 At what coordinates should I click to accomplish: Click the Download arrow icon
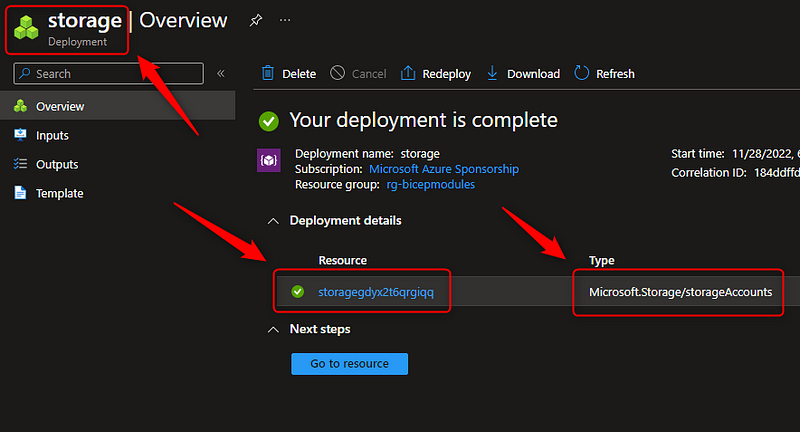tap(492, 73)
